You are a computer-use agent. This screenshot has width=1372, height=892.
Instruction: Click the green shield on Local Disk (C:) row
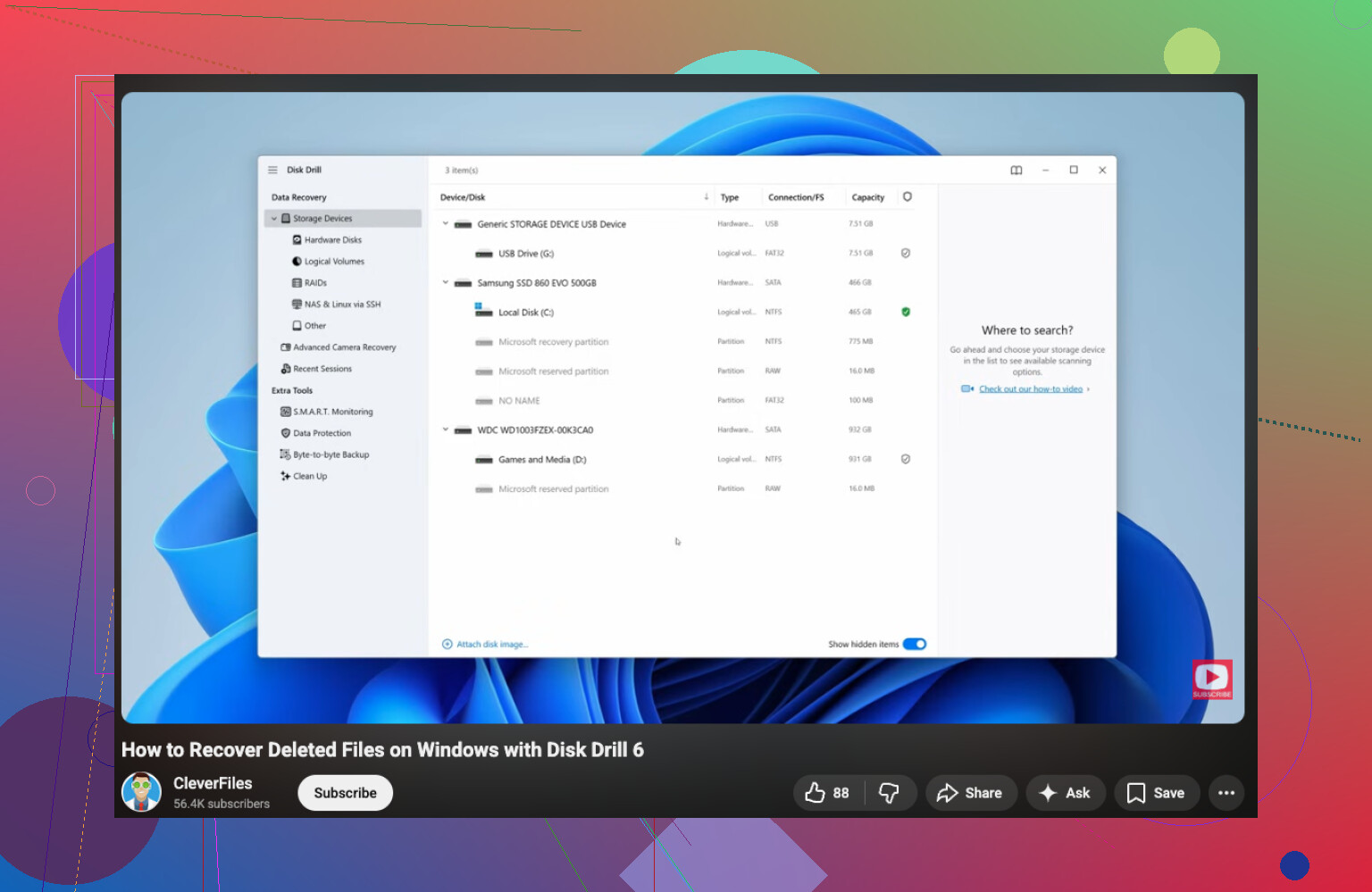pos(906,313)
